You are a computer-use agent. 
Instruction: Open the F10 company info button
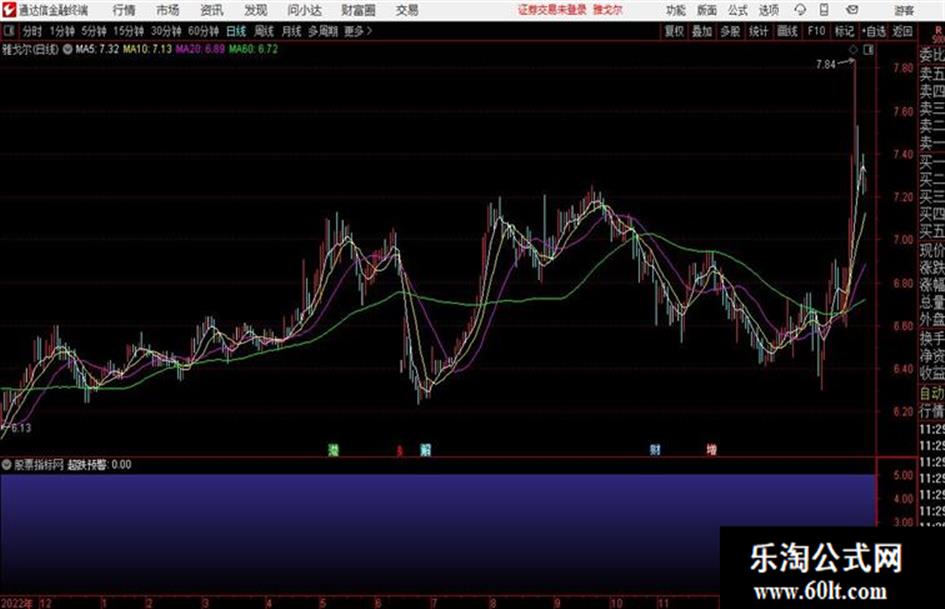coord(816,31)
